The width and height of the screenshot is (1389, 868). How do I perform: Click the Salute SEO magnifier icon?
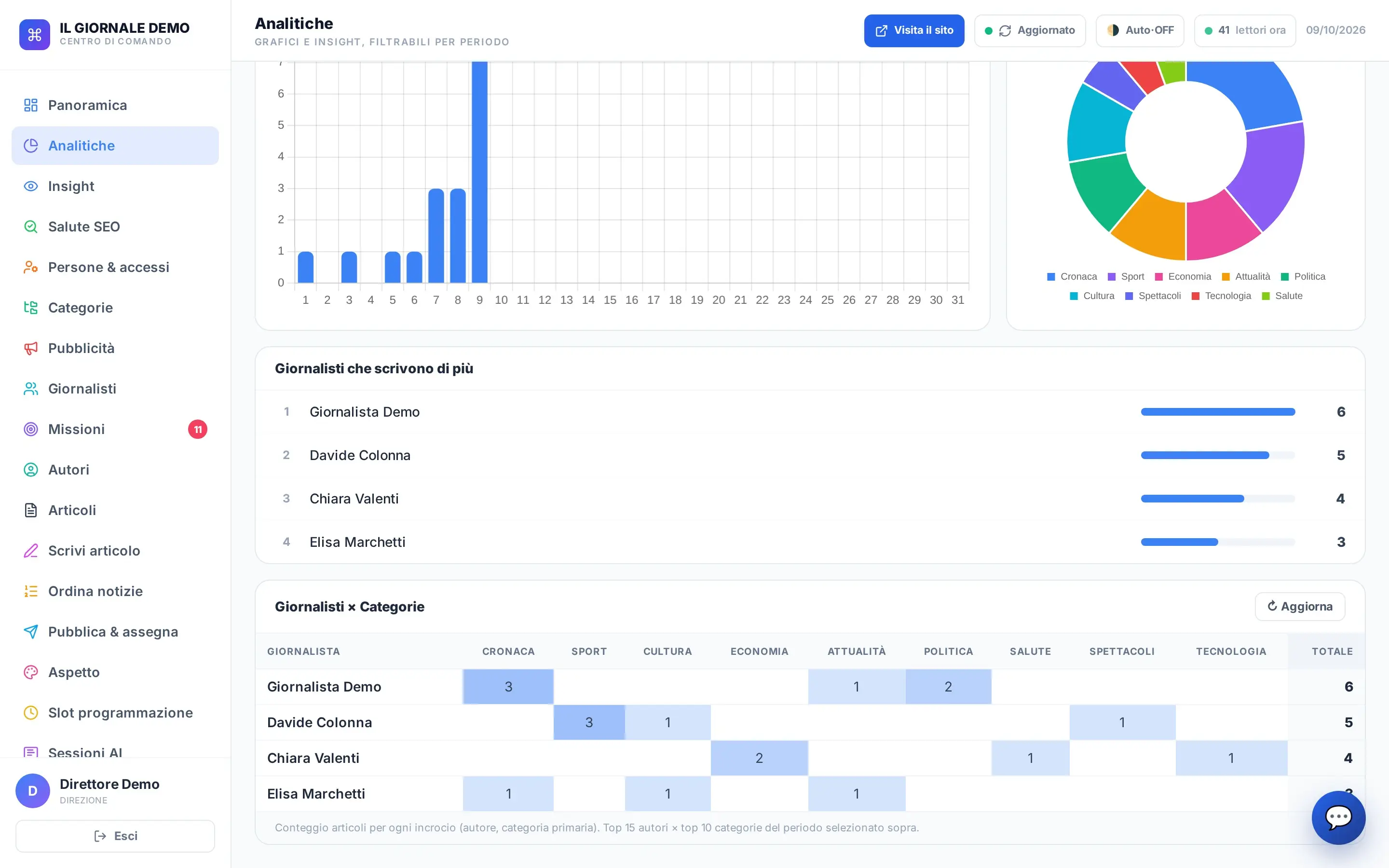tap(30, 227)
